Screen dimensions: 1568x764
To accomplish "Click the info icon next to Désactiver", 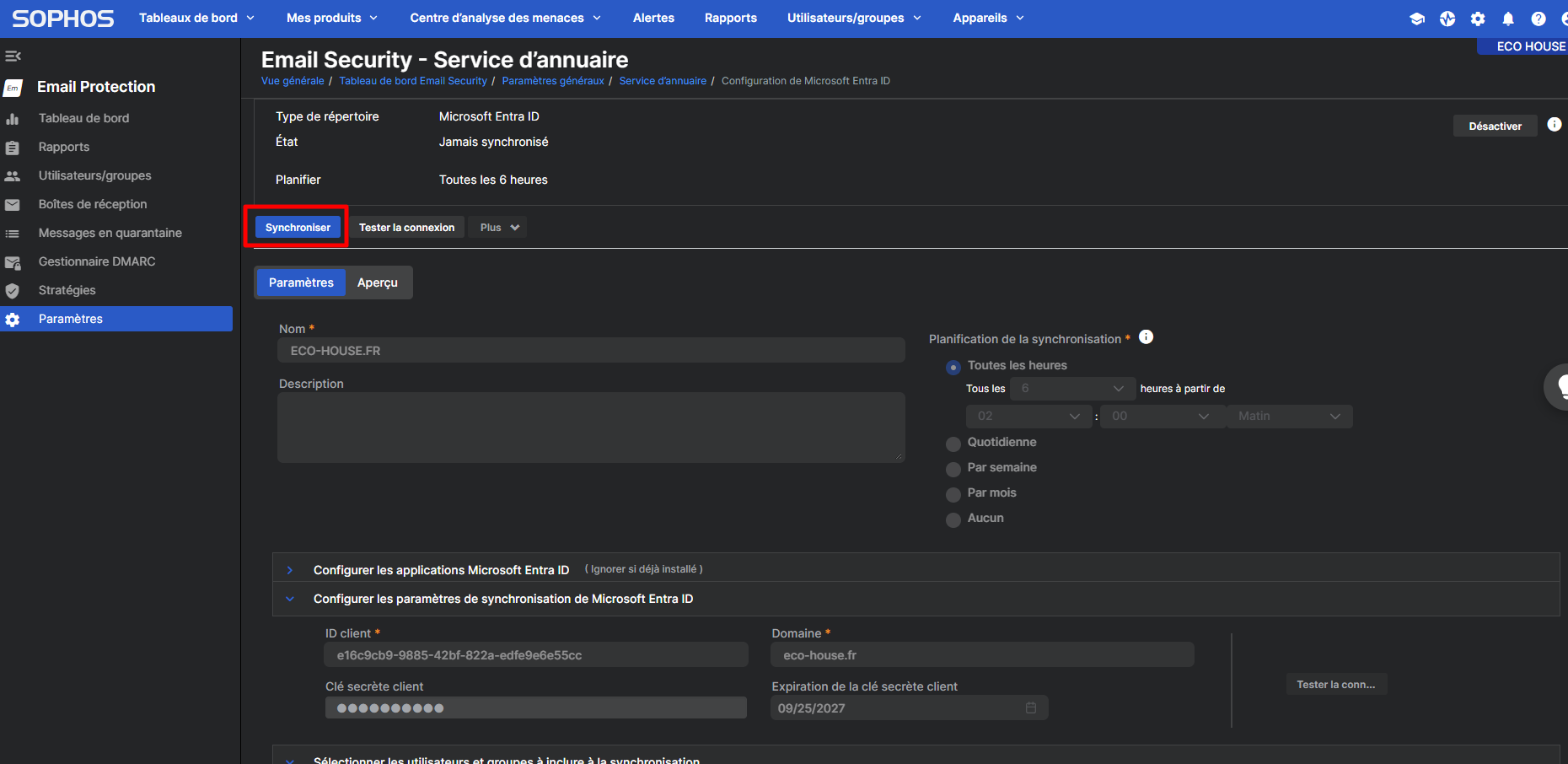I will point(1555,125).
